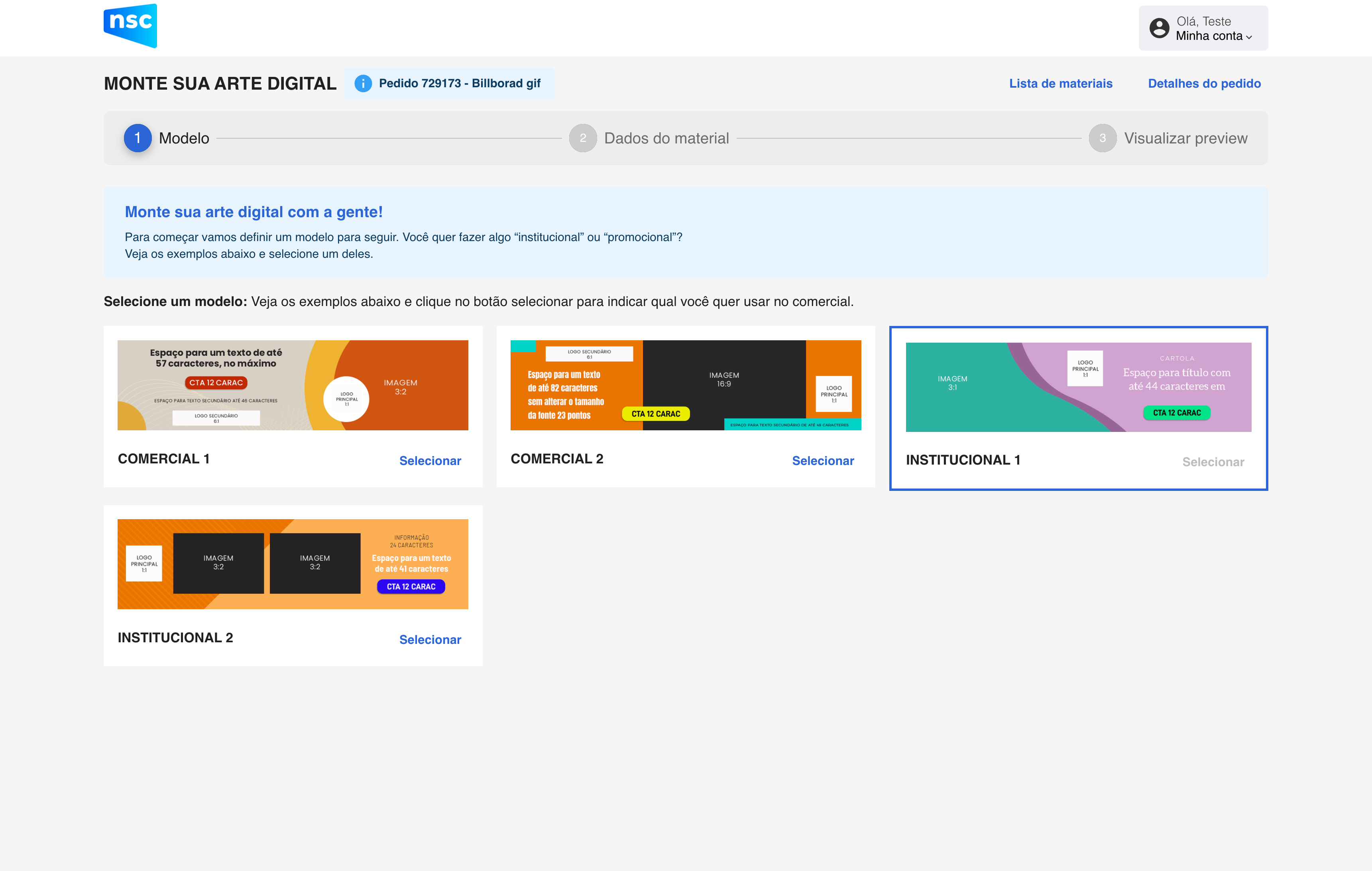The image size is (1372, 871).
Task: Open Lista de materiais link
Action: click(1060, 83)
